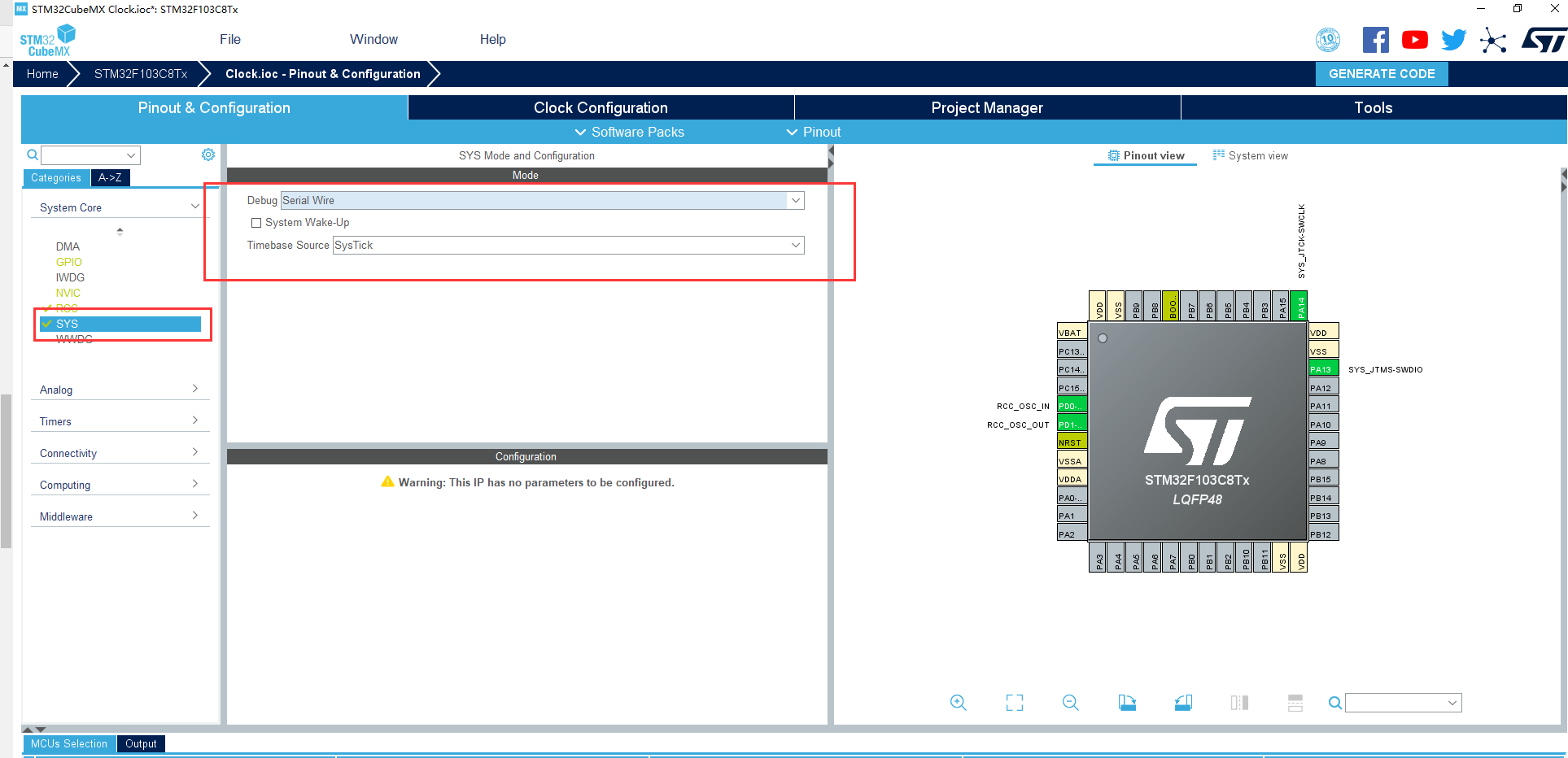Open the Help menu

coord(492,39)
